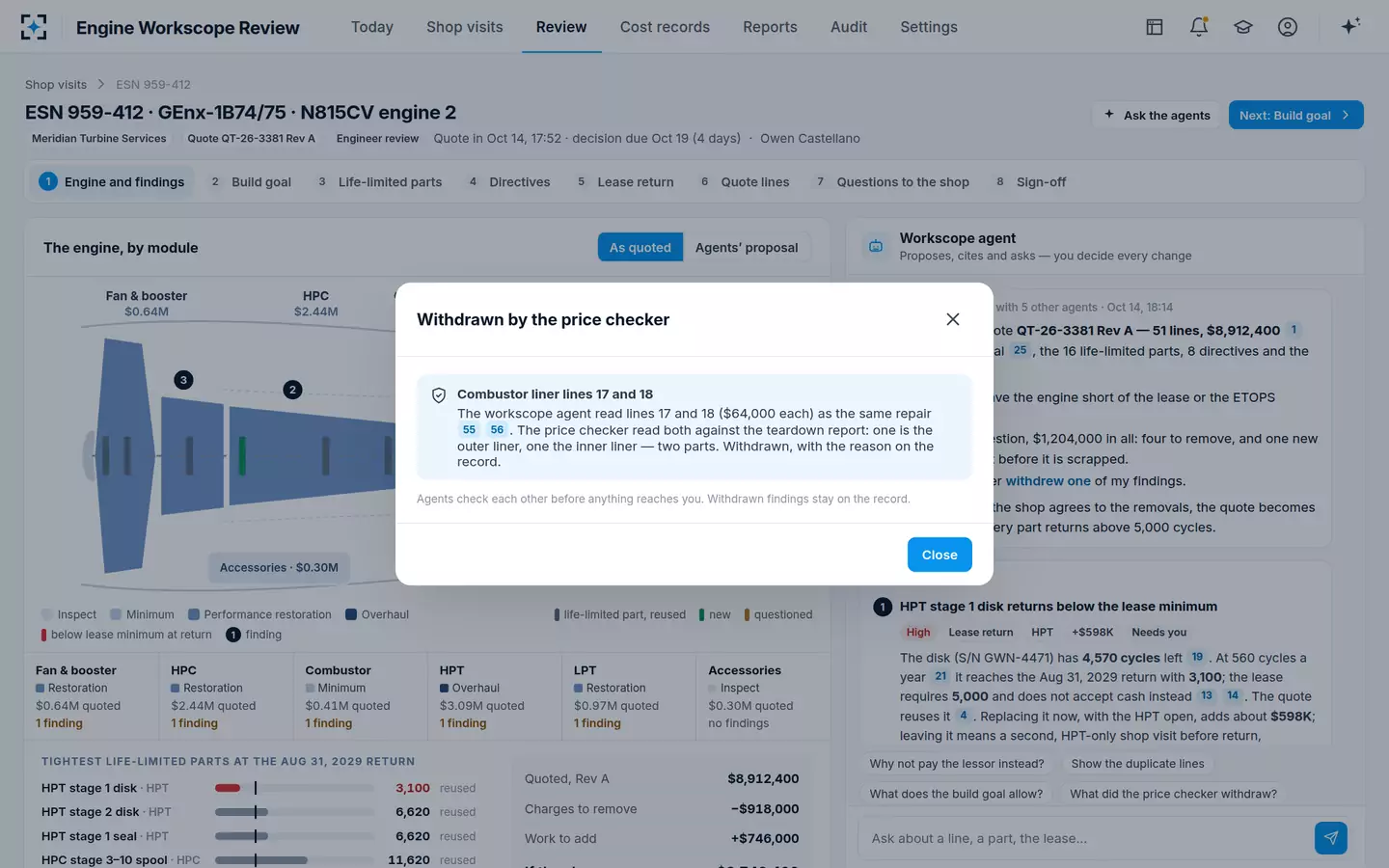Switch the engine view to As quoted

coord(640,248)
